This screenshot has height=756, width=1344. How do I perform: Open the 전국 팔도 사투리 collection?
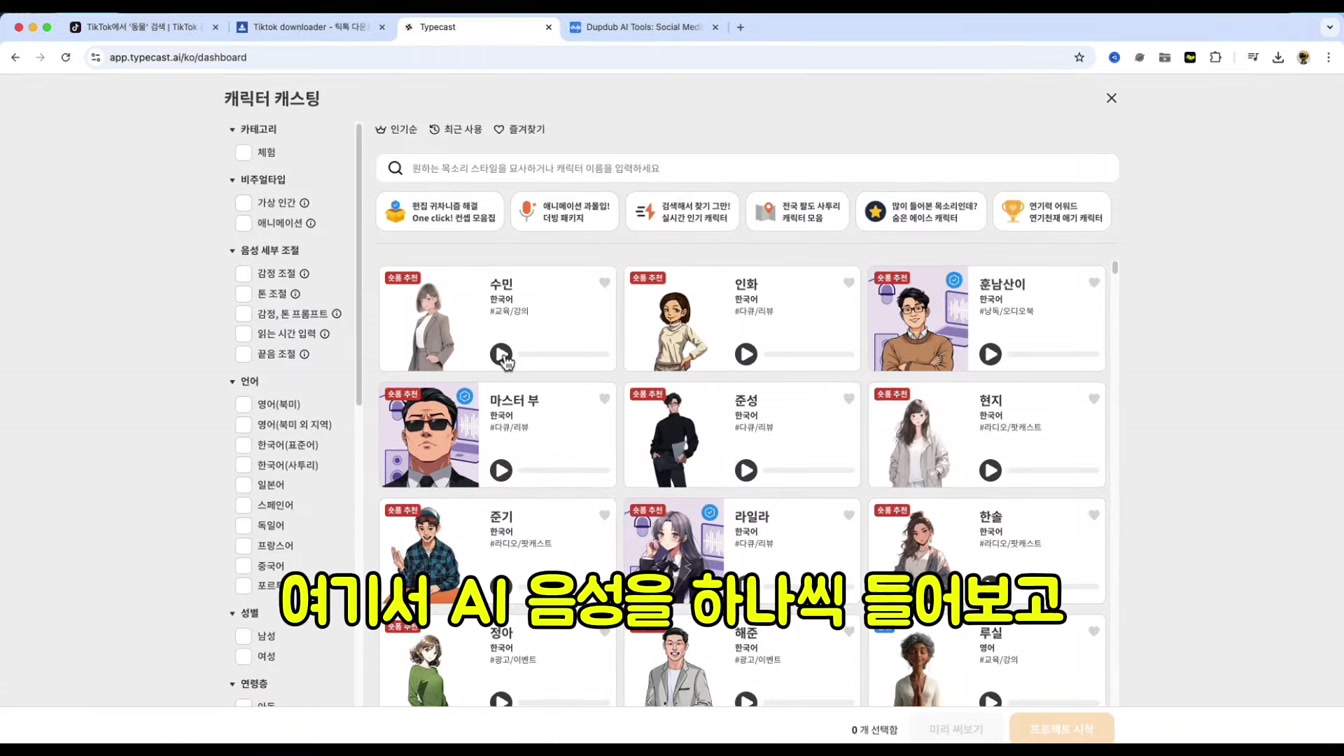(797, 212)
